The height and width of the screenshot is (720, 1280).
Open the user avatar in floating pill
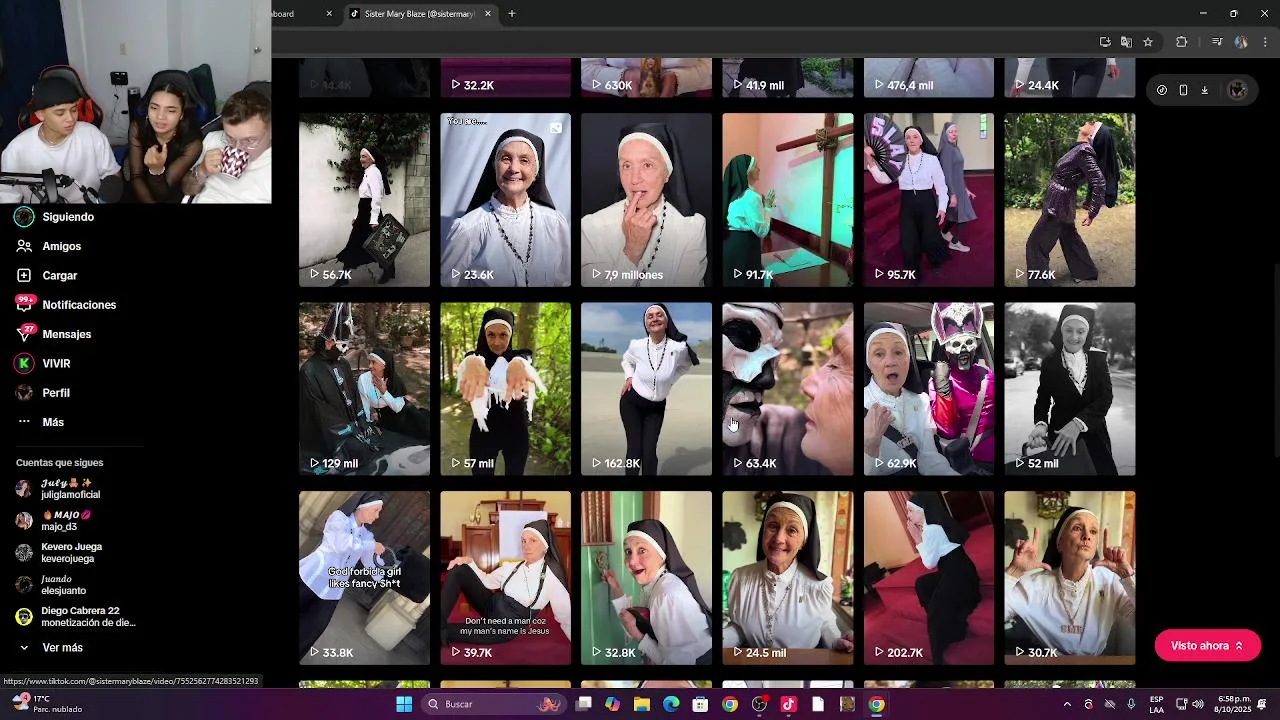1237,90
